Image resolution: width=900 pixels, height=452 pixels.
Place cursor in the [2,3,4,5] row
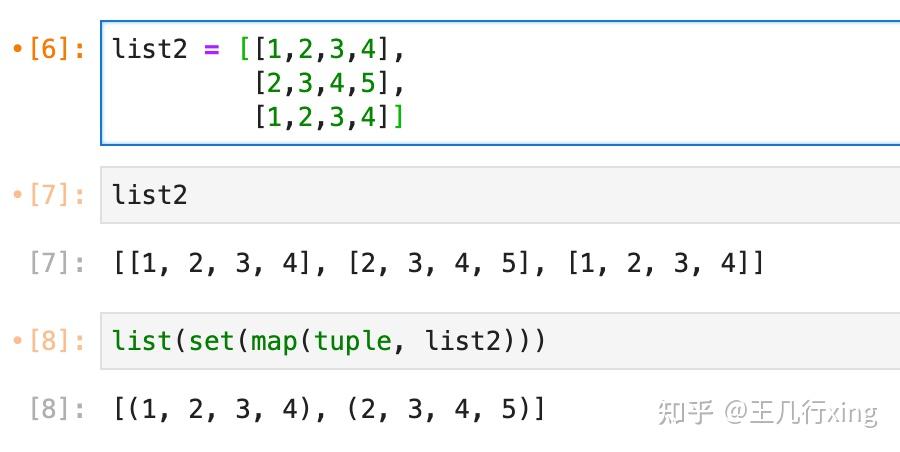(329, 83)
